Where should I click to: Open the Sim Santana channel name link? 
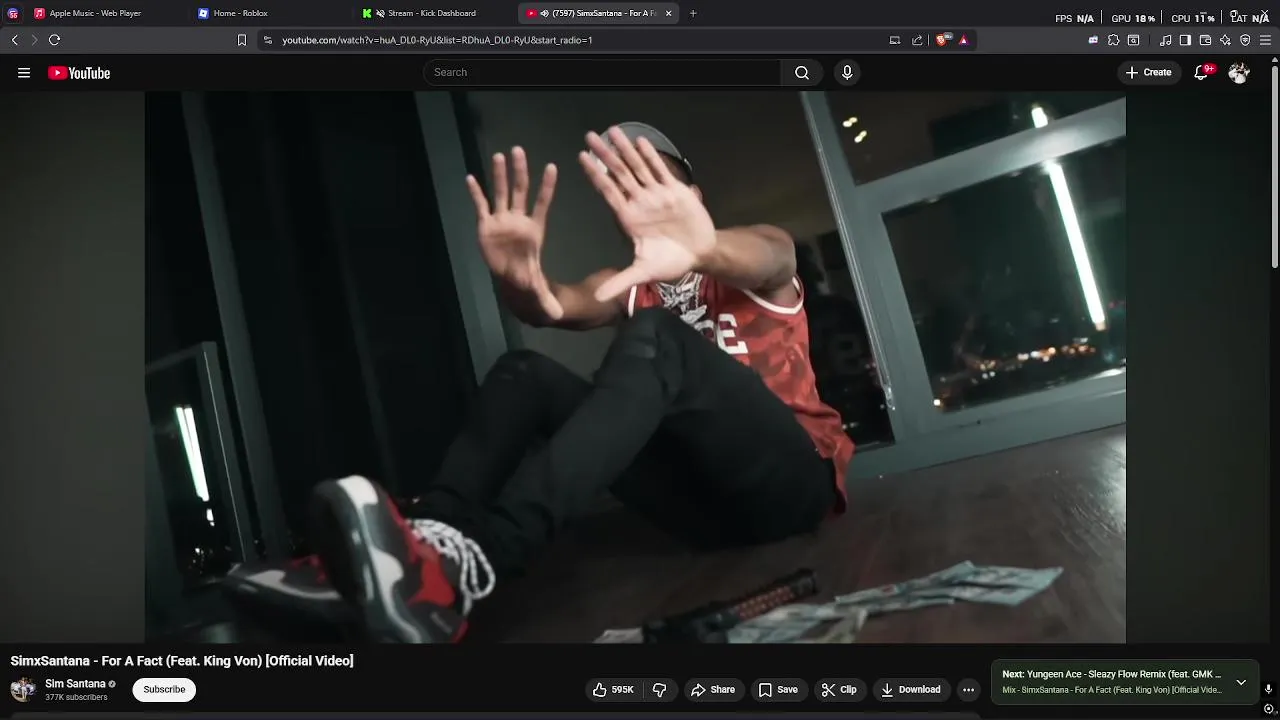pyautogui.click(x=75, y=684)
